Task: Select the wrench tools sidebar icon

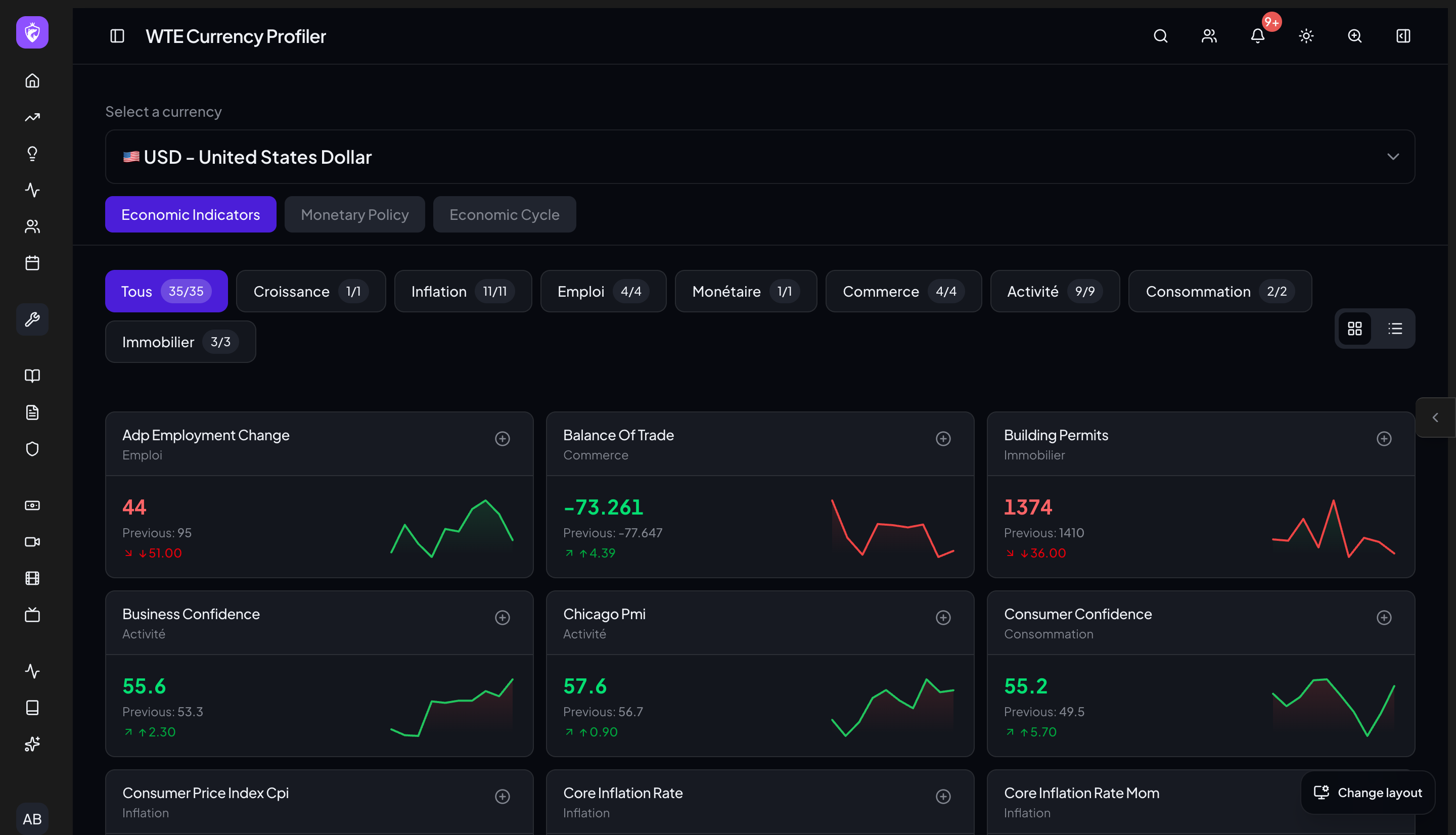Action: pyautogui.click(x=32, y=319)
